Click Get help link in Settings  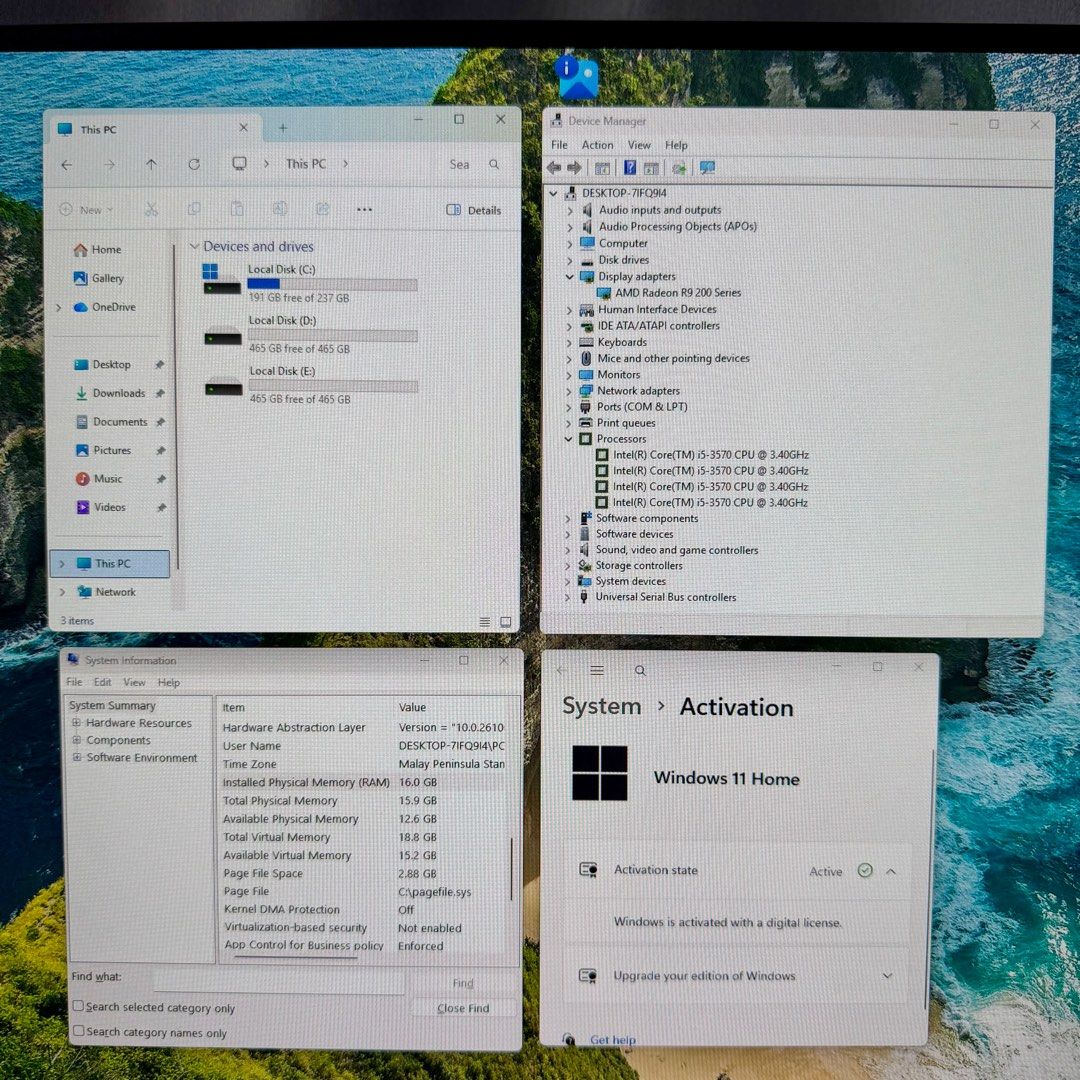coord(612,1040)
